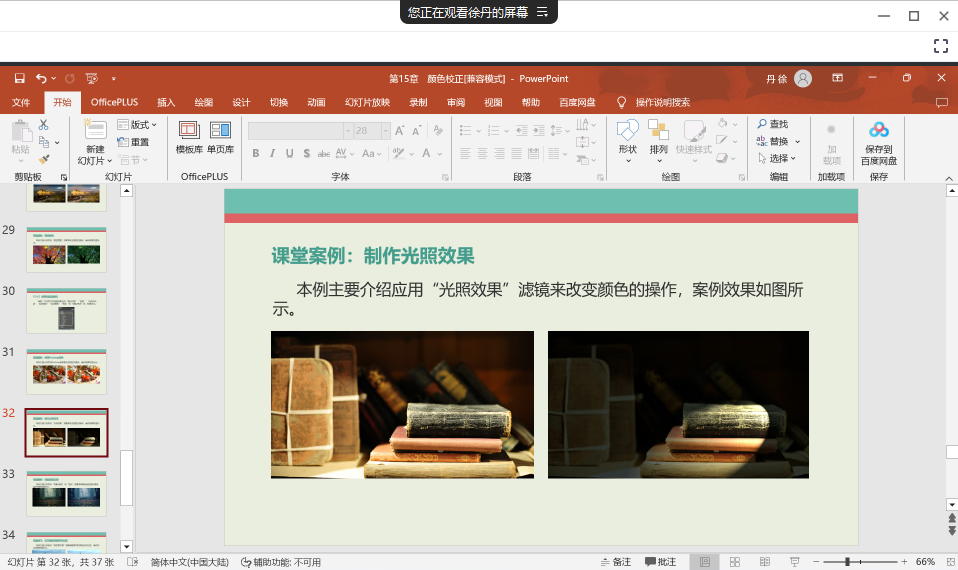Click the Find (查找) magnifier

[x=772, y=124]
